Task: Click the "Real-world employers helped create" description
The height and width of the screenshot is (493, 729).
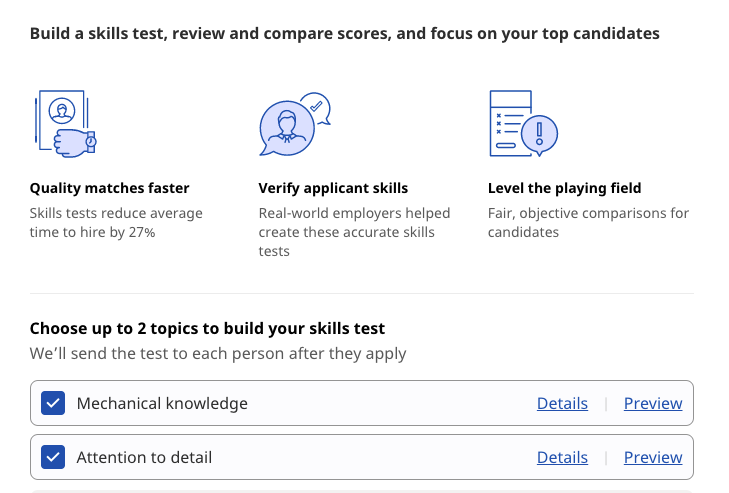Action: tap(354, 232)
